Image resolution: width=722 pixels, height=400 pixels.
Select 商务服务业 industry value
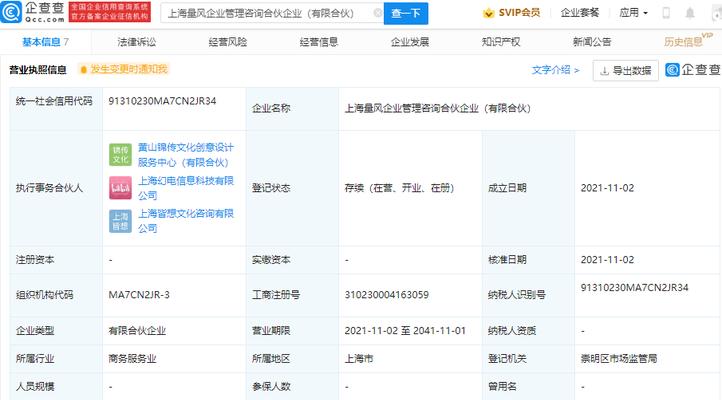pos(132,359)
